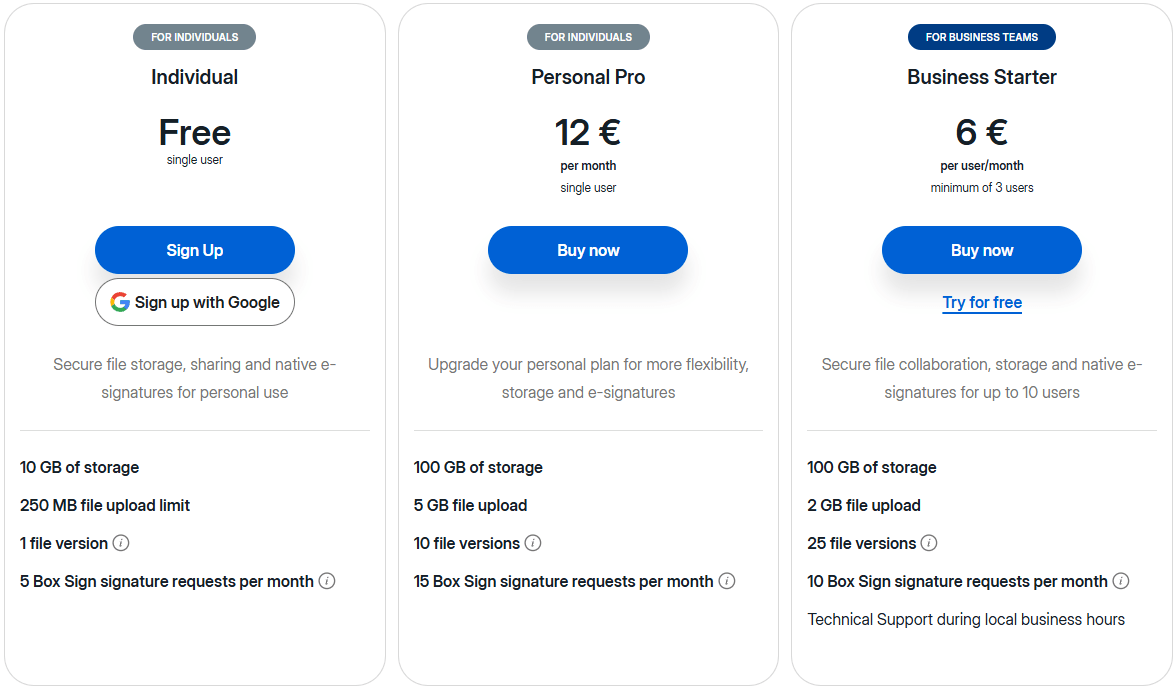1176x690 pixels.
Task: Click FOR INDIVIDUALS badge above Individual plan
Action: pyautogui.click(x=194, y=37)
